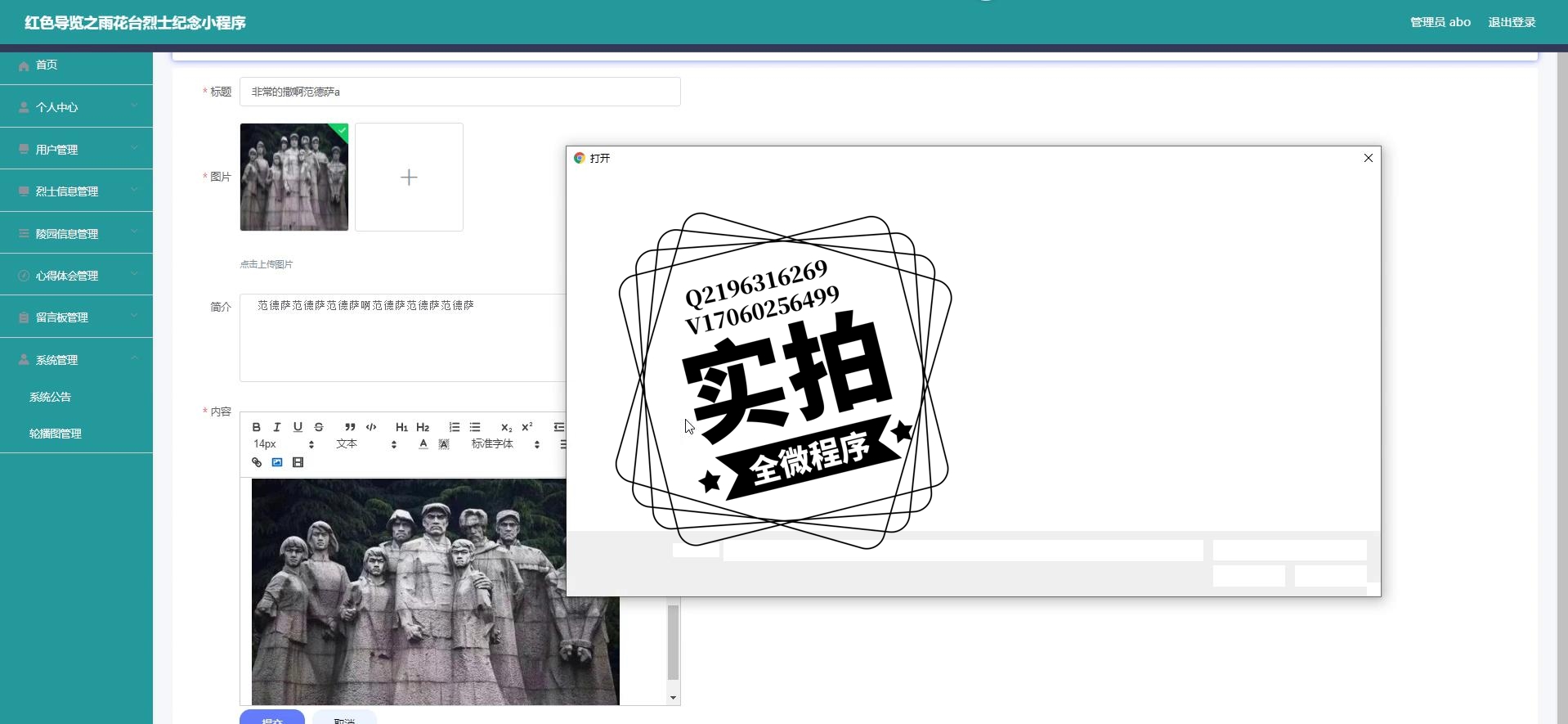The height and width of the screenshot is (724, 1568).
Task: Click the 烈士信息管理 sidebar icon
Action: (x=24, y=191)
